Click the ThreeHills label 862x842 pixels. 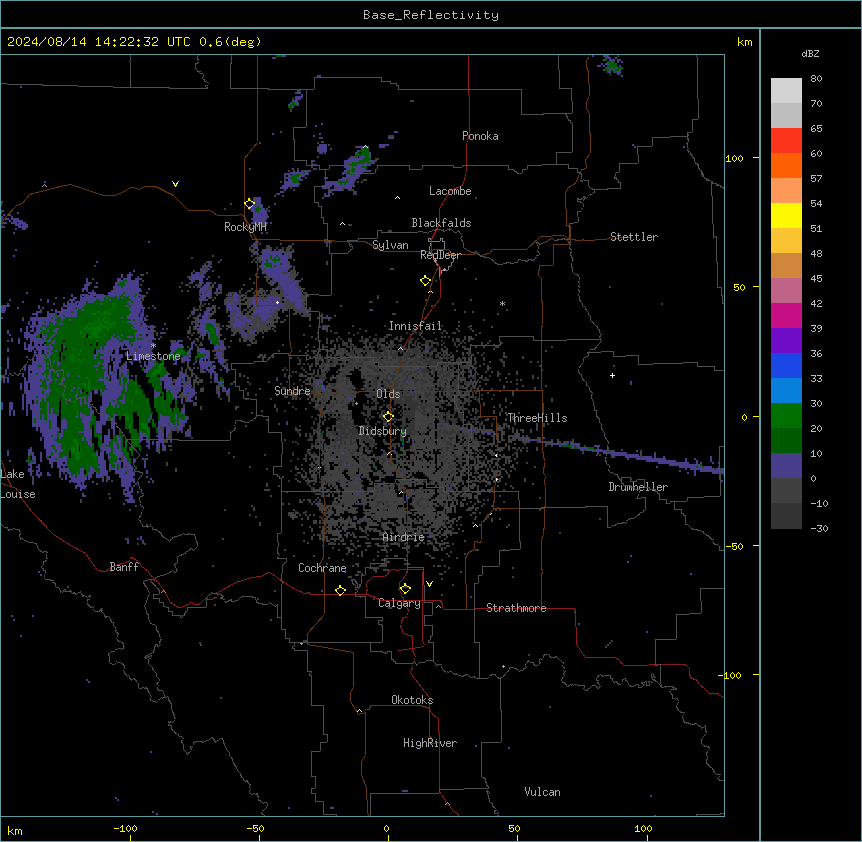[x=537, y=418]
